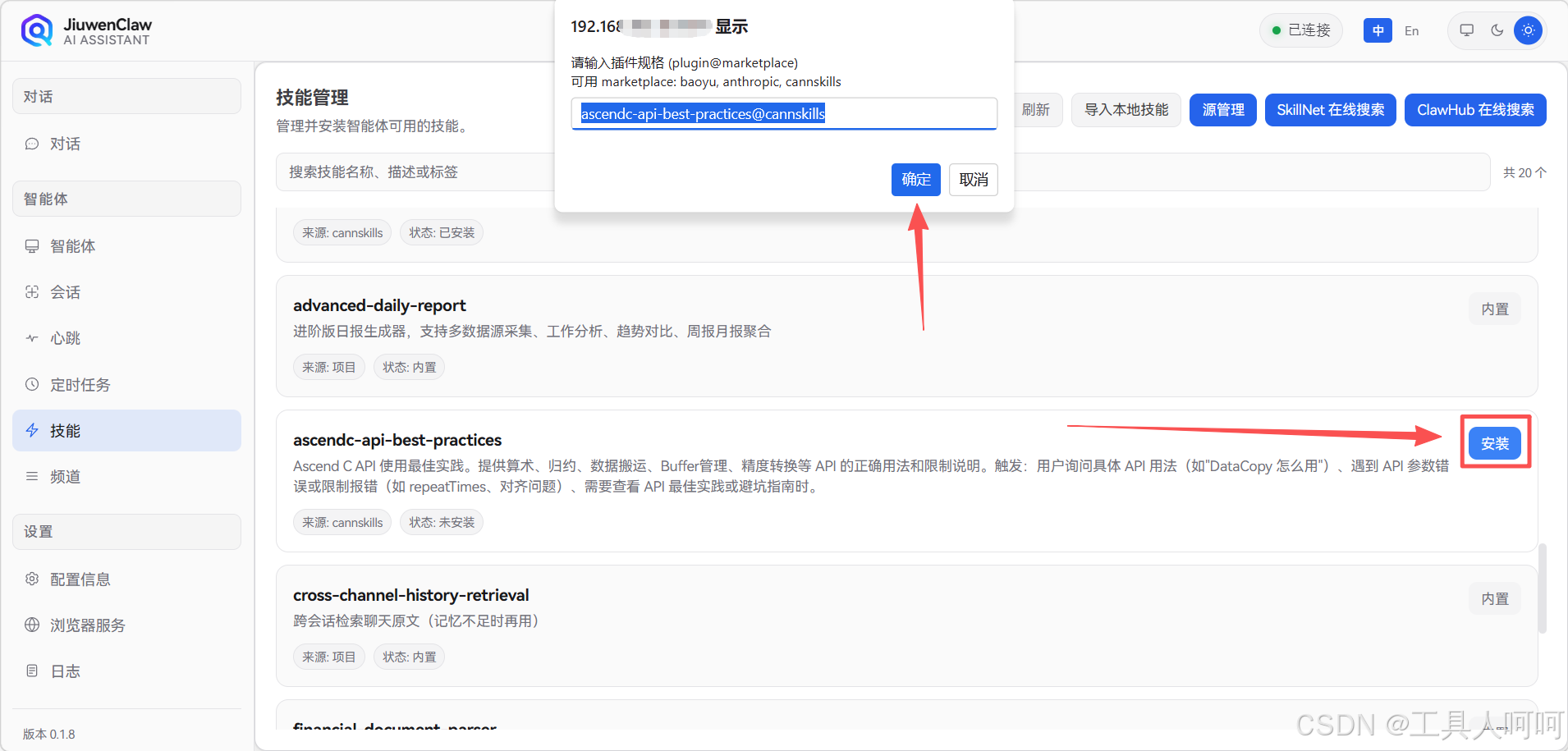Image resolution: width=1568 pixels, height=751 pixels.
Task: Open 浏览器服务 browser service page
Action: point(126,625)
